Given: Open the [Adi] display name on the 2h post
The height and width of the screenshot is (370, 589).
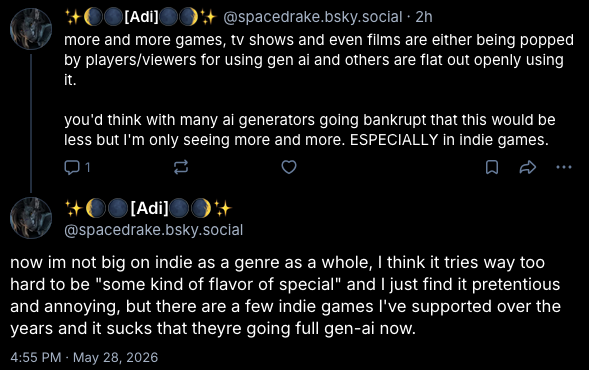Looking at the screenshot, I should (x=141, y=17).
